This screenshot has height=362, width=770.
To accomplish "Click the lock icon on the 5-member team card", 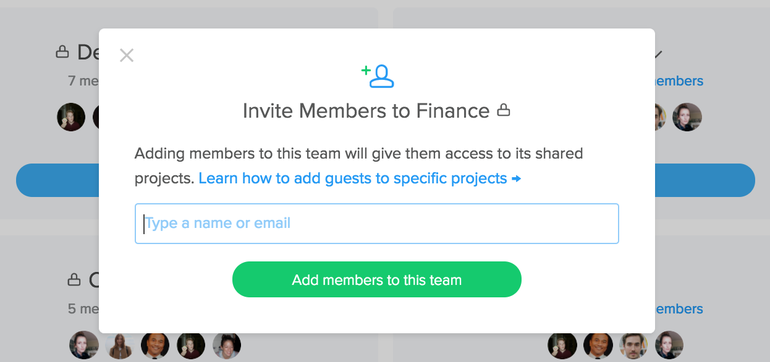I will click(x=74, y=279).
